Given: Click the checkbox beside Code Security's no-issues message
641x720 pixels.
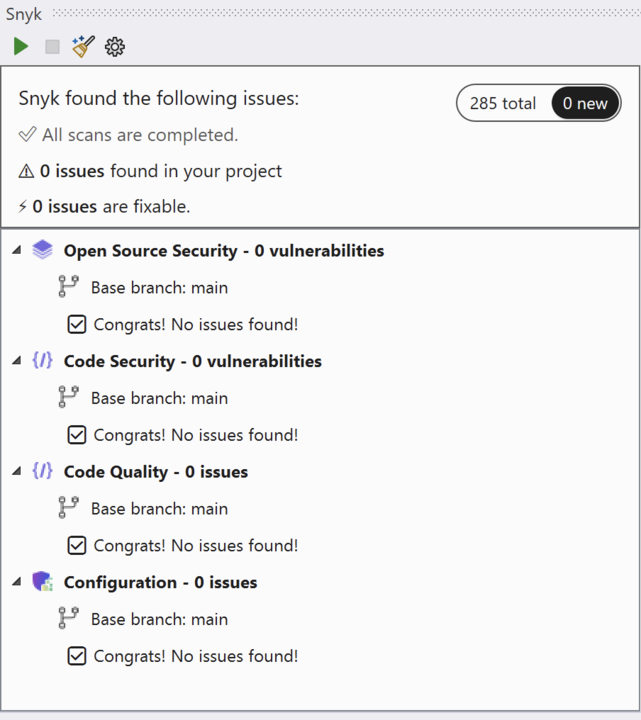Looking at the screenshot, I should [x=76, y=435].
